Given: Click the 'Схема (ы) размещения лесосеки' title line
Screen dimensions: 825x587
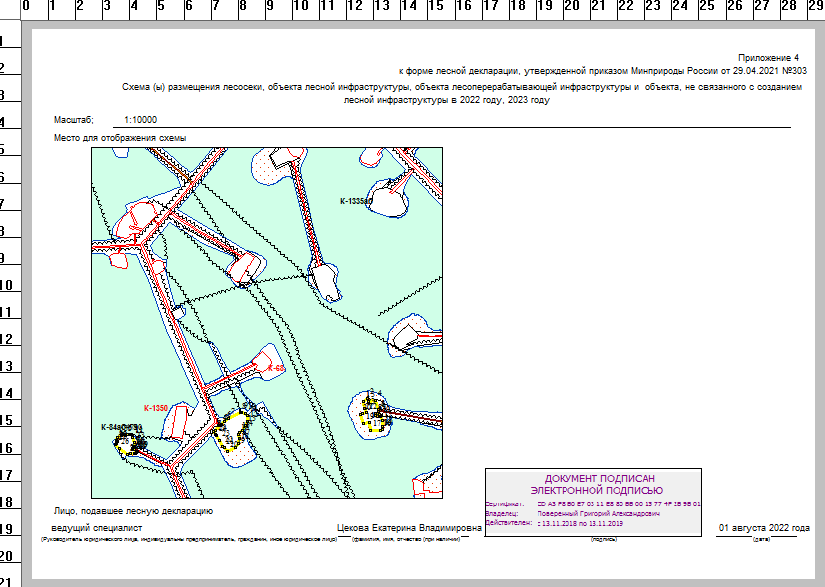Looking at the screenshot, I should pos(461,88).
